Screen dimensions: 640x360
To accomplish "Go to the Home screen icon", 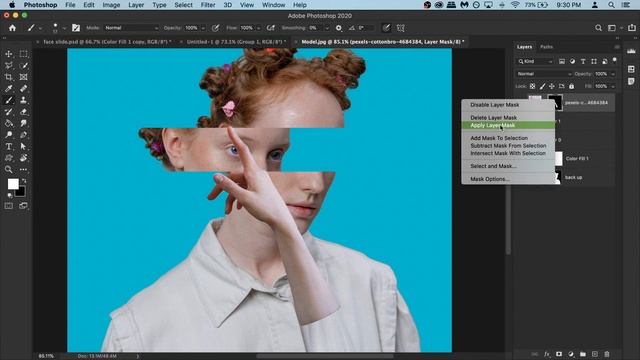I will click(12, 28).
